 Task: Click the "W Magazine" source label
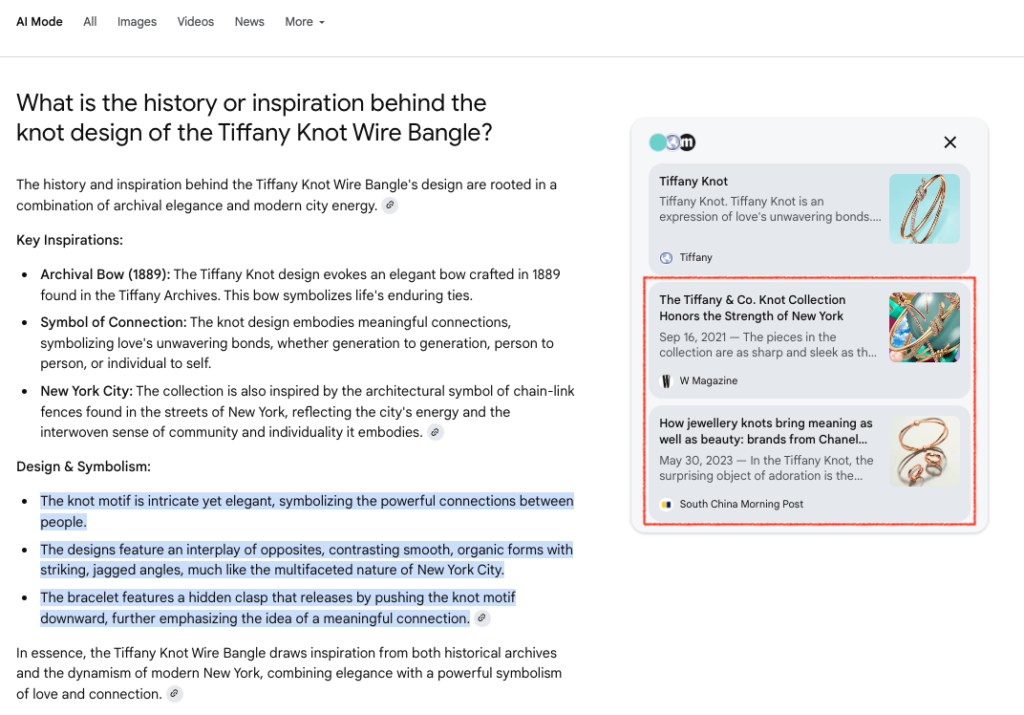coord(709,381)
